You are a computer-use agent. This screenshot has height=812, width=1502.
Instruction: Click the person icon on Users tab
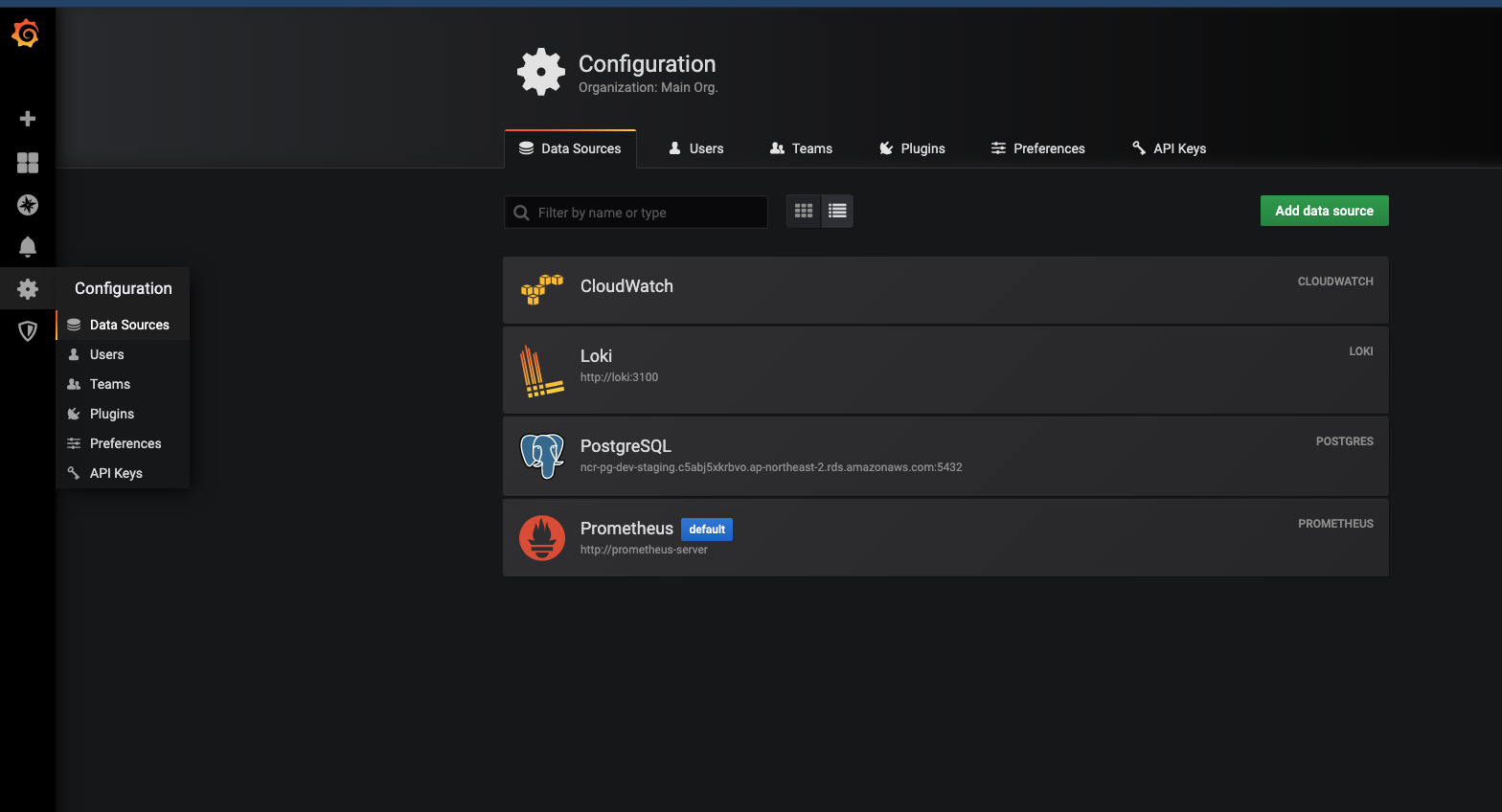click(x=674, y=148)
